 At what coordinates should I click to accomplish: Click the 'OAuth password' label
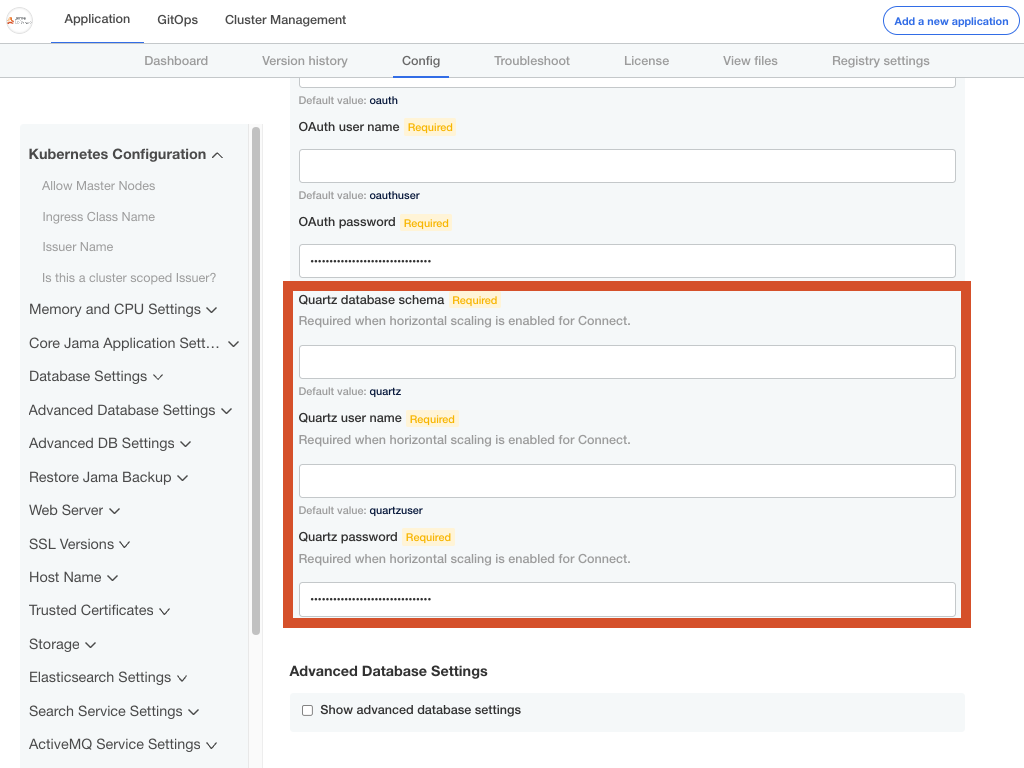pyautogui.click(x=347, y=222)
